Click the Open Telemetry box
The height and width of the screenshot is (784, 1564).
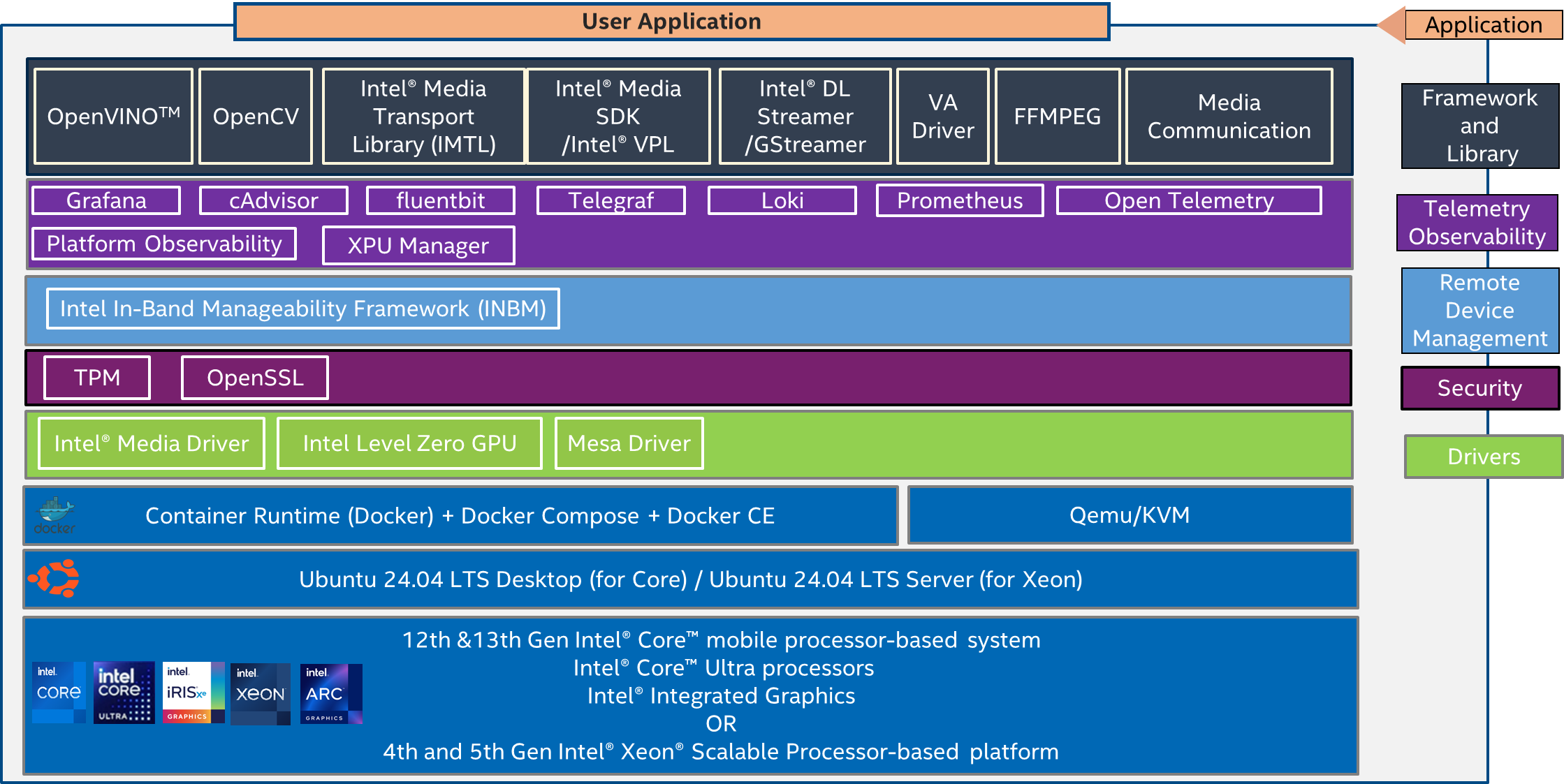click(1189, 200)
